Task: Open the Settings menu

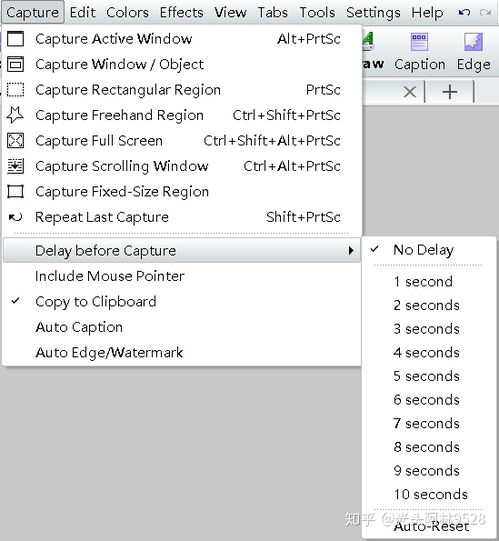Action: [x=373, y=12]
